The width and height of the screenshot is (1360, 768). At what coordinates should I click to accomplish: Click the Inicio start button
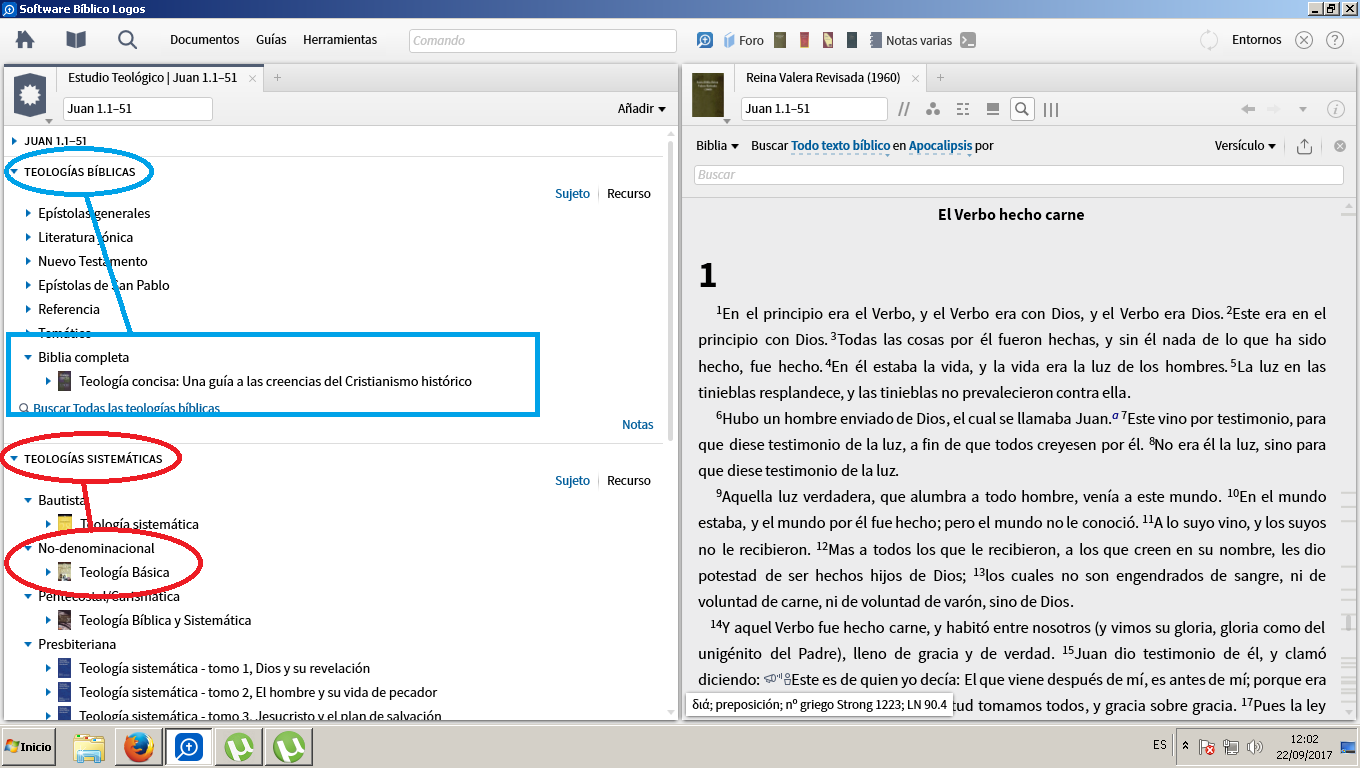(28, 747)
